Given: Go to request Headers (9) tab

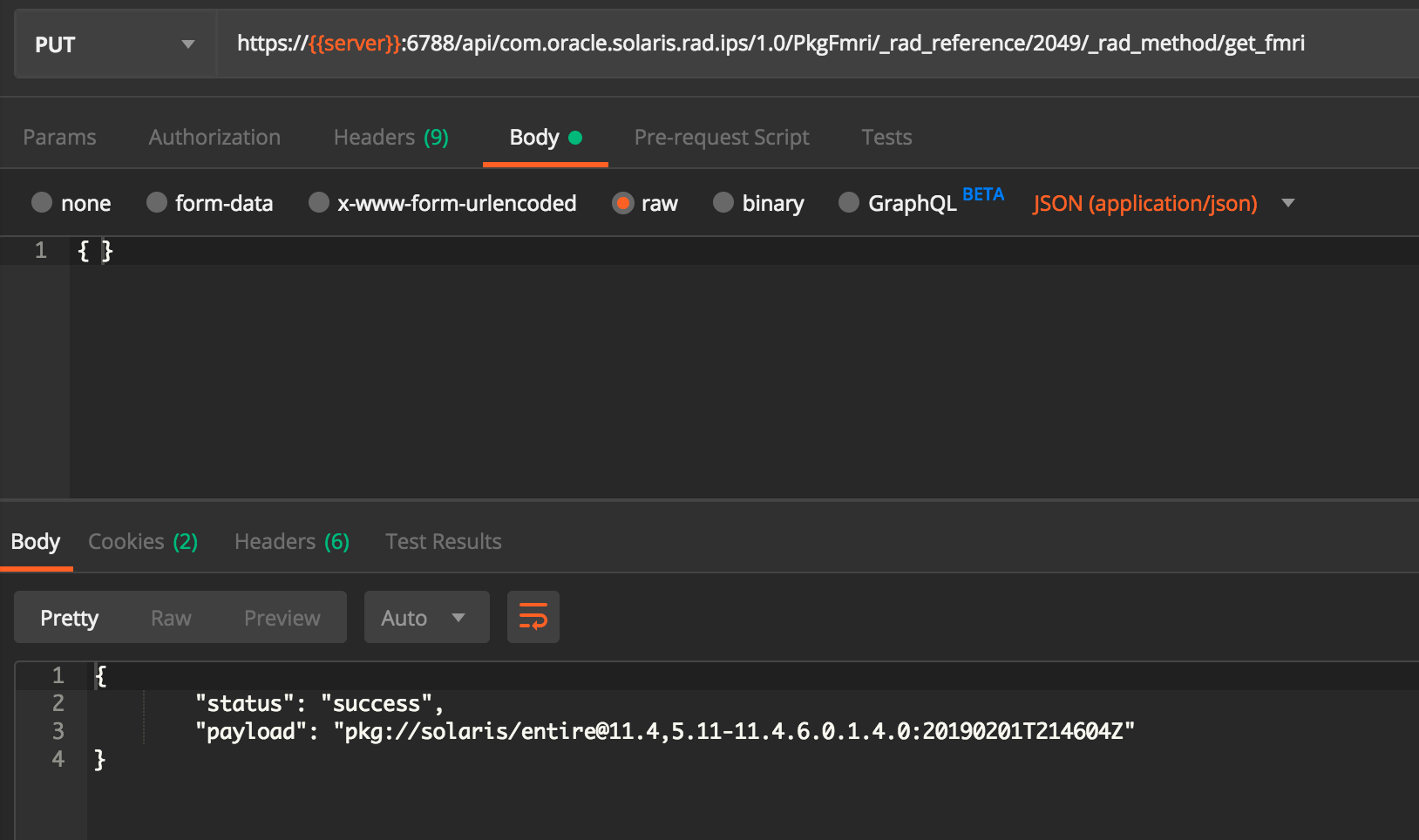Looking at the screenshot, I should pyautogui.click(x=390, y=137).
